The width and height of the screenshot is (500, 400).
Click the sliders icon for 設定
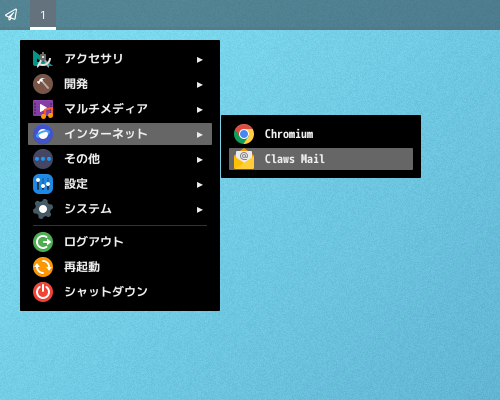point(43,184)
